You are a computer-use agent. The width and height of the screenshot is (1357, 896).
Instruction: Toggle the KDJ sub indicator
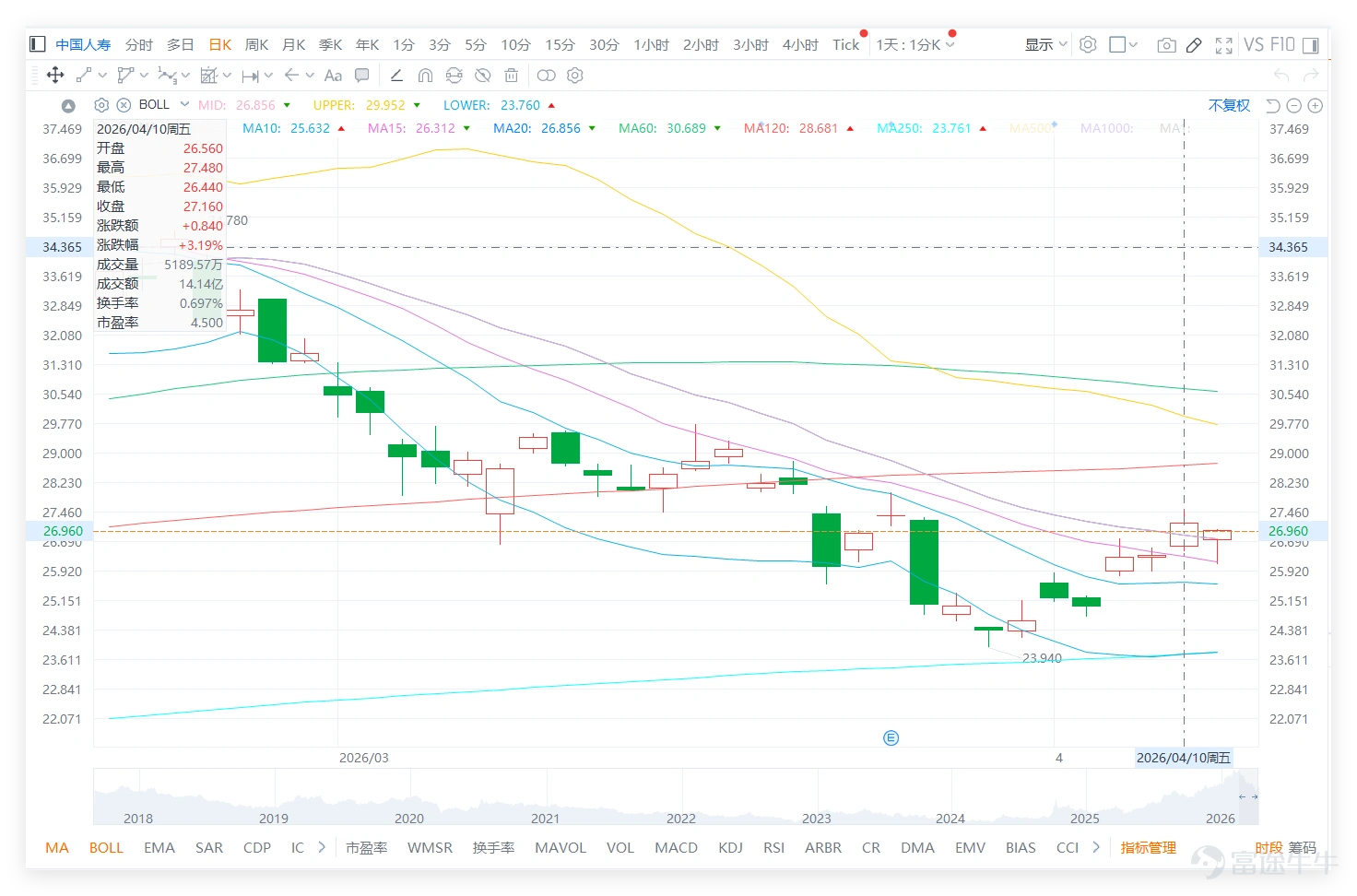730,847
